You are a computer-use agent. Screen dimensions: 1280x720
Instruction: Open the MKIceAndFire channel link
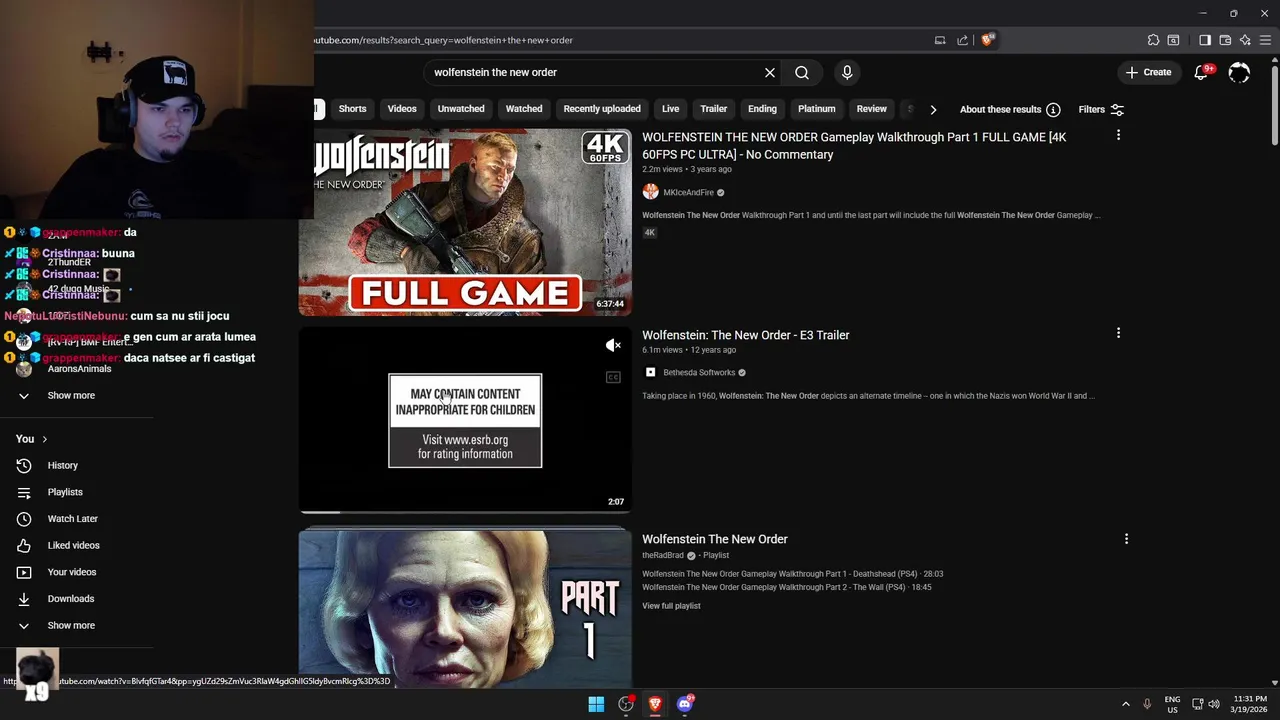tap(688, 193)
